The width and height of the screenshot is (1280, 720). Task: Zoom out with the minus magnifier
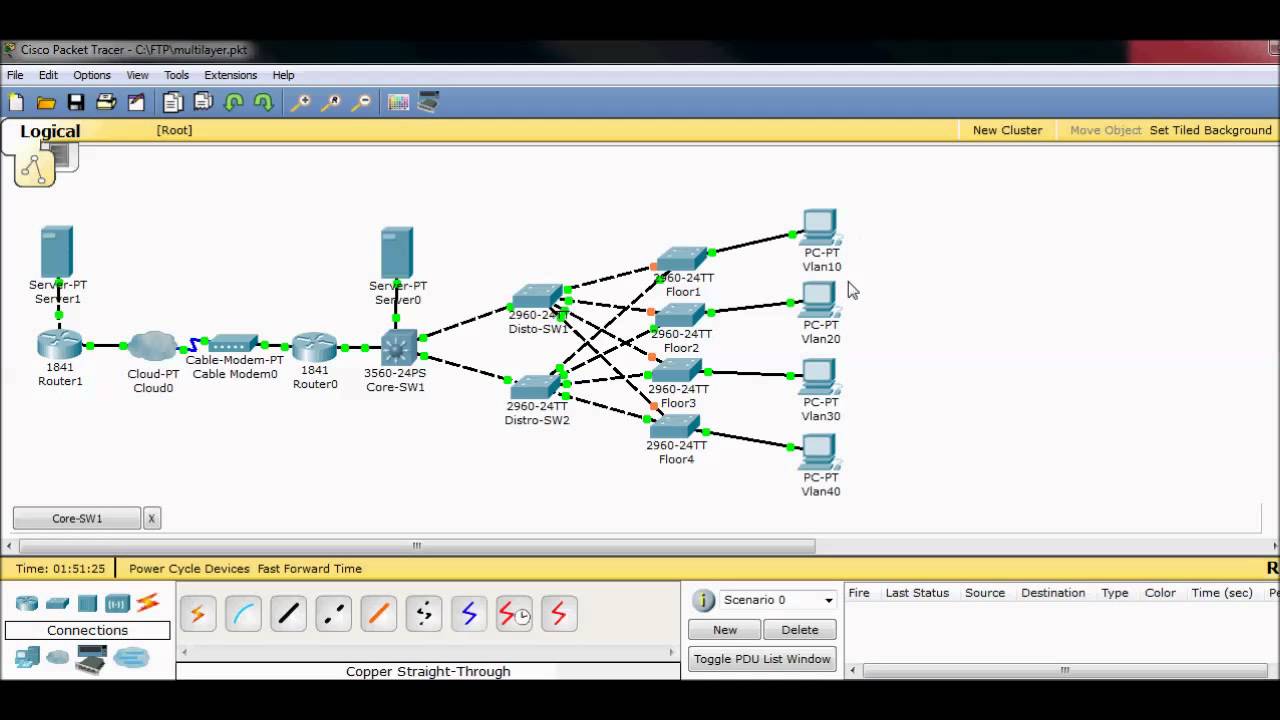(x=361, y=102)
